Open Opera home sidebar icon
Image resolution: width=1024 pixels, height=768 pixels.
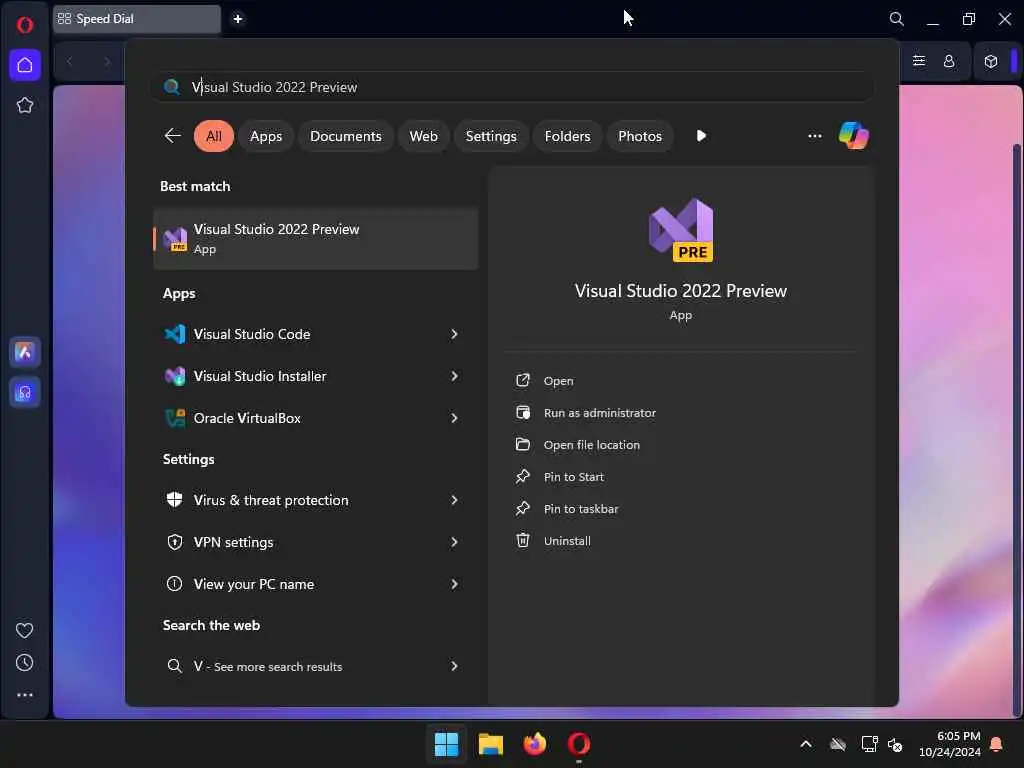[25, 65]
